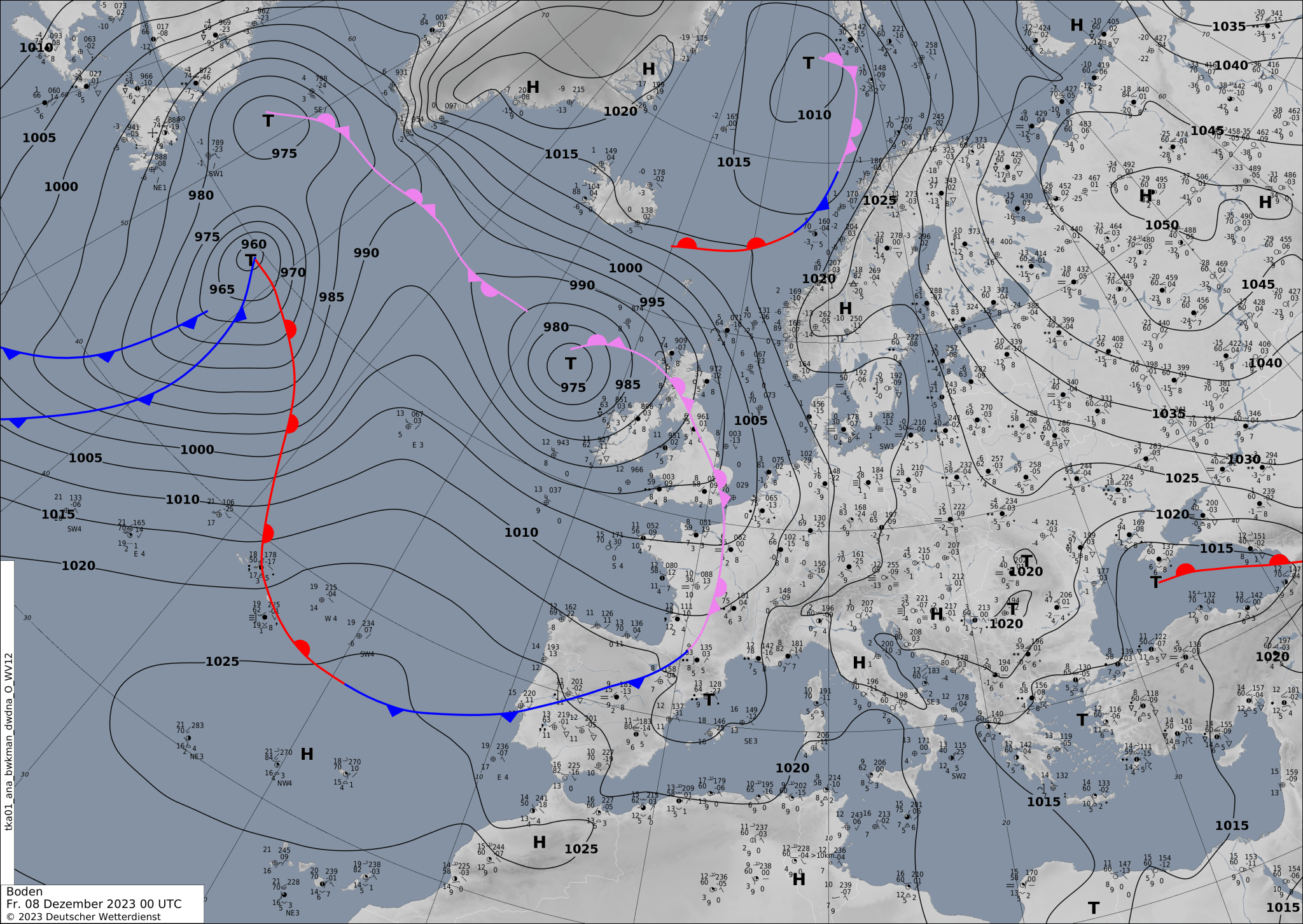1303x924 pixels.
Task: Click the "970" isobar label
Action: [x=293, y=272]
